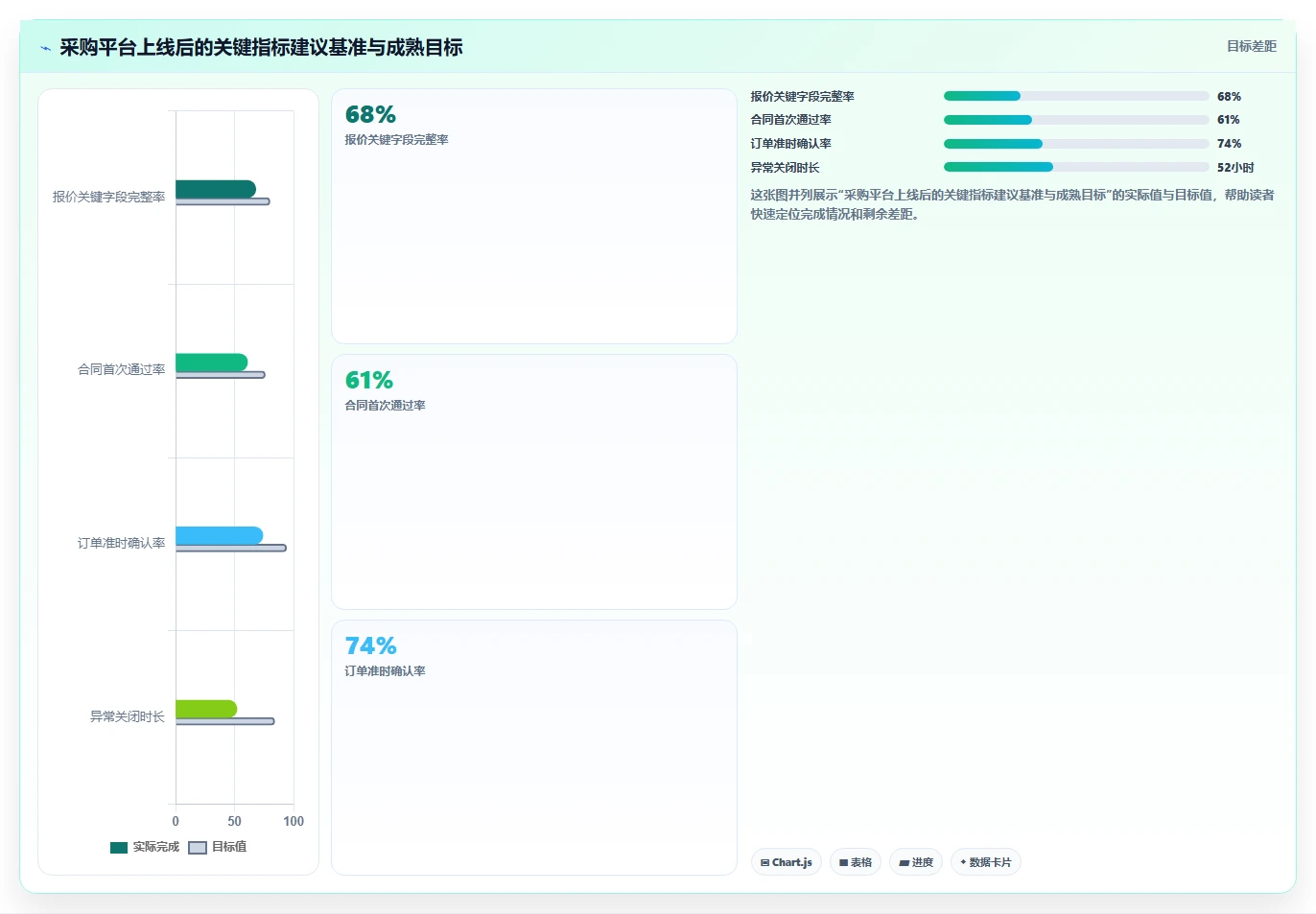Click the 目标差距 label in the header
Image resolution: width=1316 pixels, height=914 pixels.
1252,46
